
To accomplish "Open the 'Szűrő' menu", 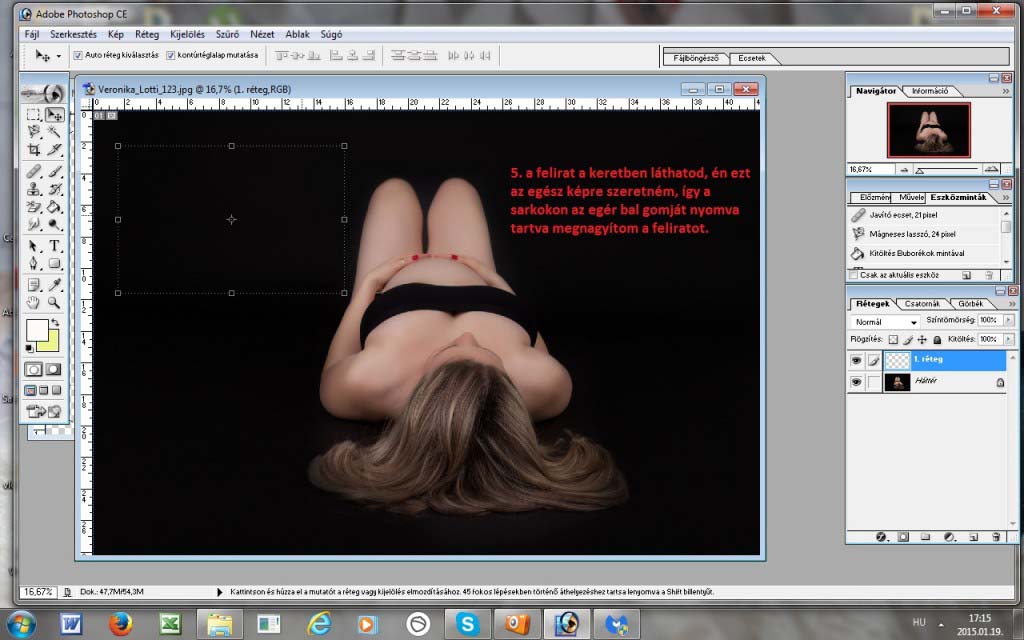I will coord(227,34).
